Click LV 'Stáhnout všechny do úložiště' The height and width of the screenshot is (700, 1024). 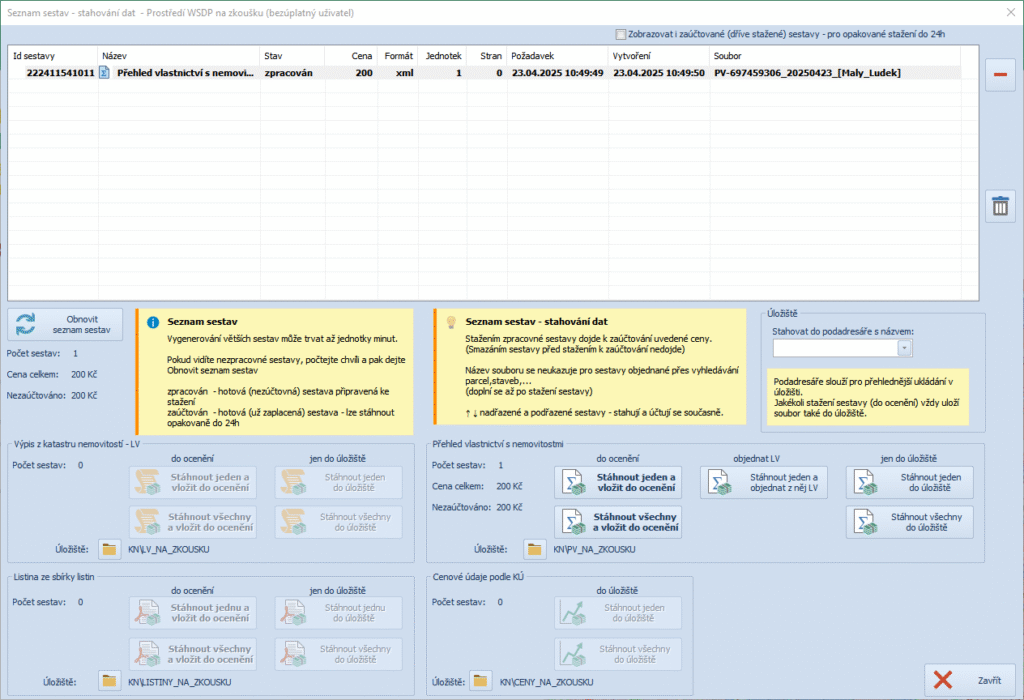click(x=338, y=522)
